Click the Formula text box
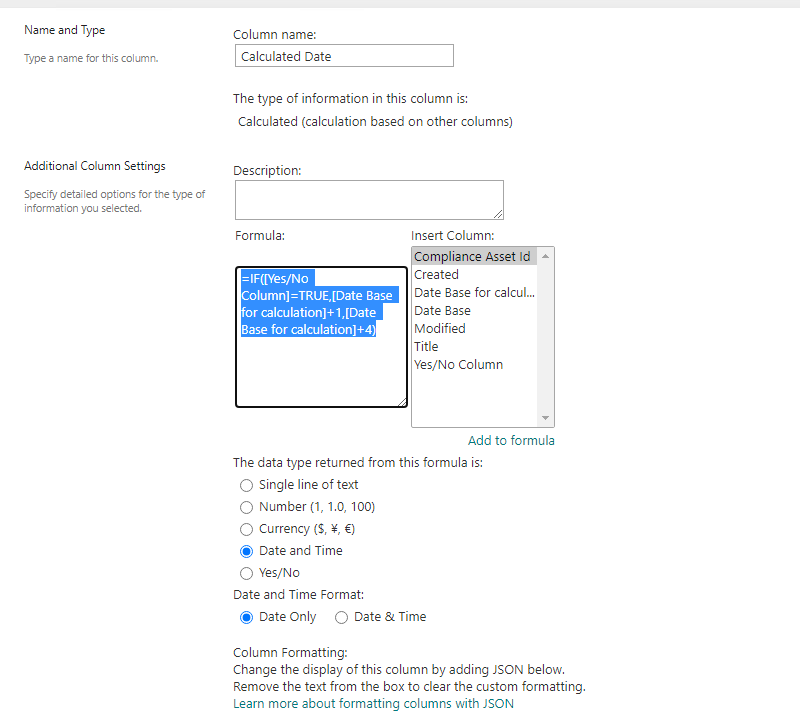Viewport: 800px width, 714px height. (321, 337)
